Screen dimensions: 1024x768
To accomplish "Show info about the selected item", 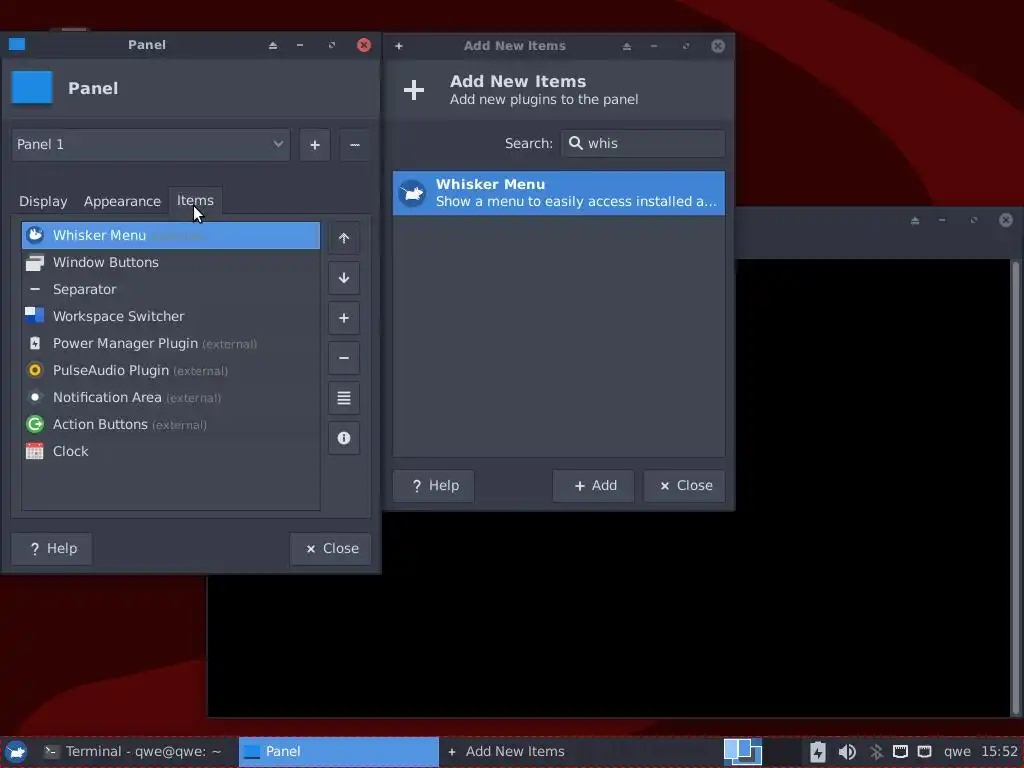I will pyautogui.click(x=344, y=438).
